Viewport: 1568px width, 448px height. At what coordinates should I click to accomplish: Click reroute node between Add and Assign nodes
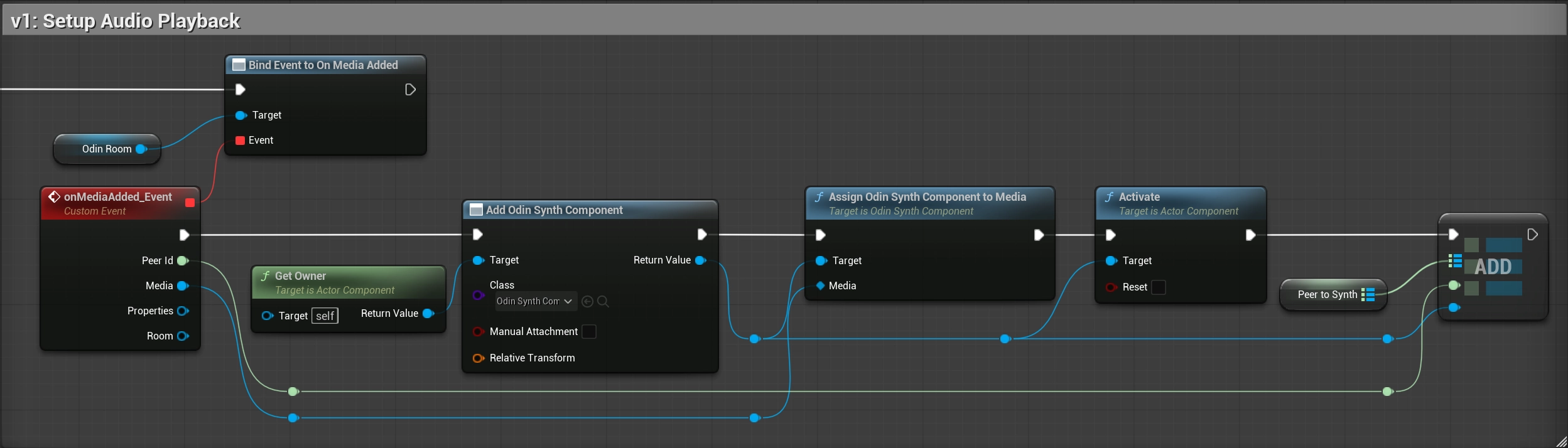[x=755, y=339]
